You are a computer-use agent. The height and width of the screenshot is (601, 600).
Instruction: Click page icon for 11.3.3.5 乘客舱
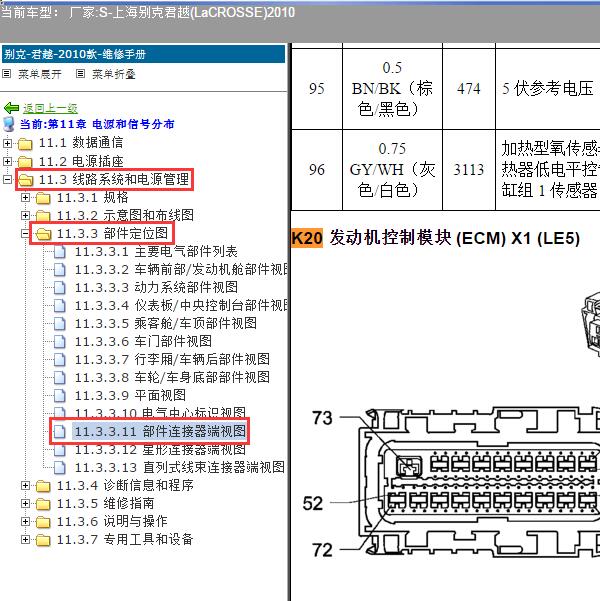coord(59,323)
